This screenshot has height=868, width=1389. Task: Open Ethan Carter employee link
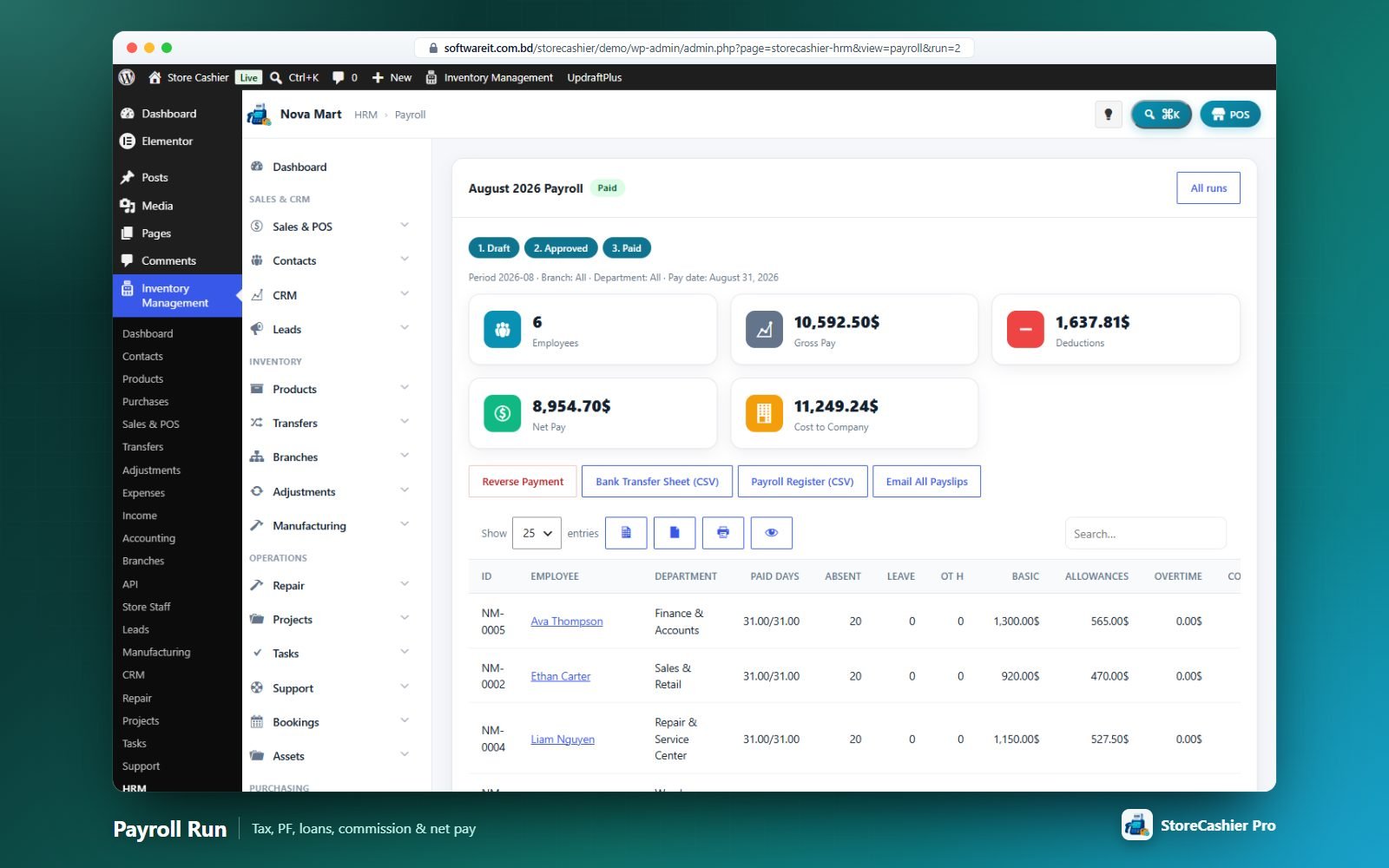point(561,676)
